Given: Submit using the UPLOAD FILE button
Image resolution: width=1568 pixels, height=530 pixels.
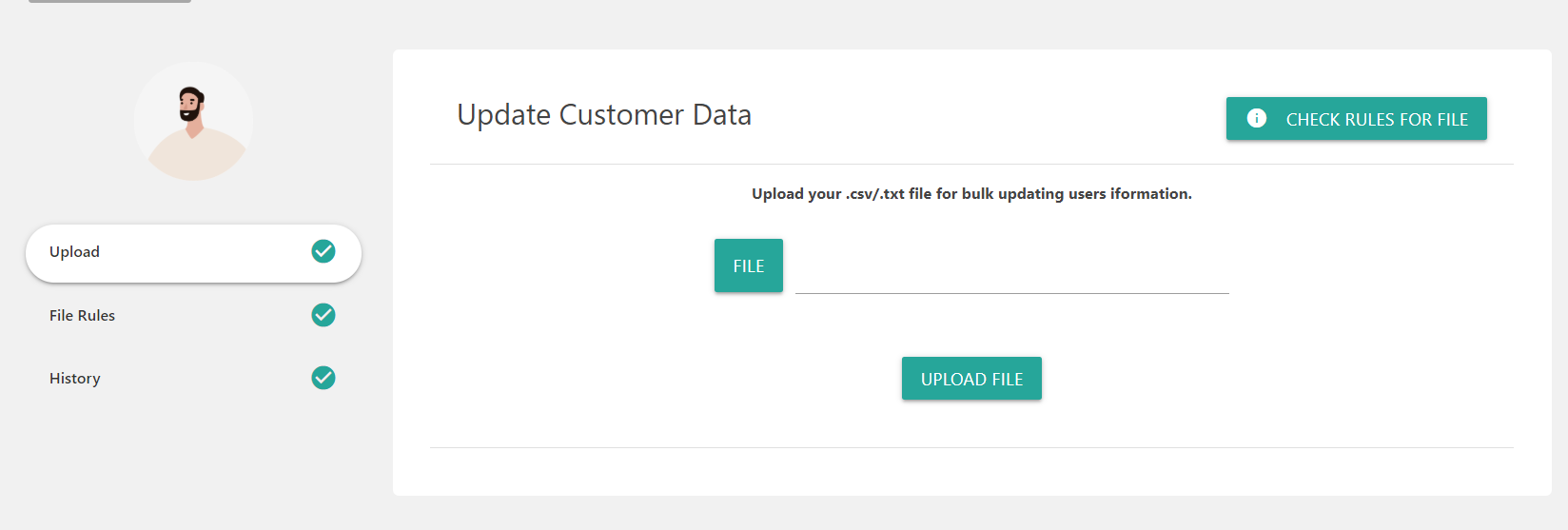Looking at the screenshot, I should pos(971,379).
